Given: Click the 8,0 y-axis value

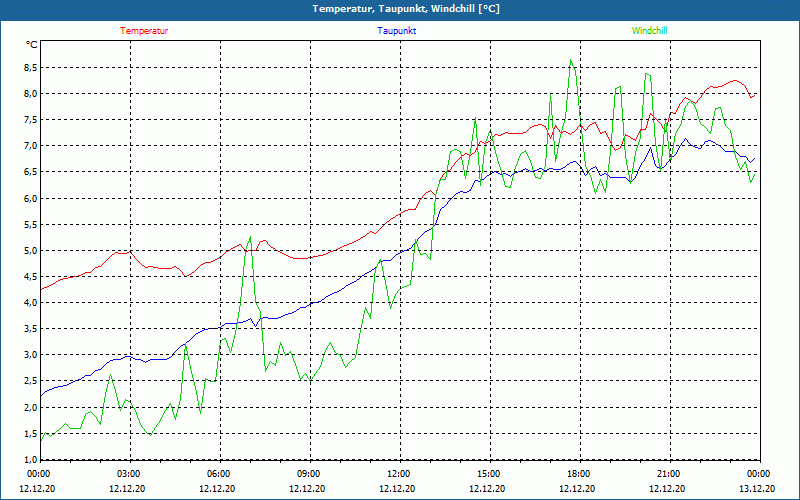Looking at the screenshot, I should 31,93.
